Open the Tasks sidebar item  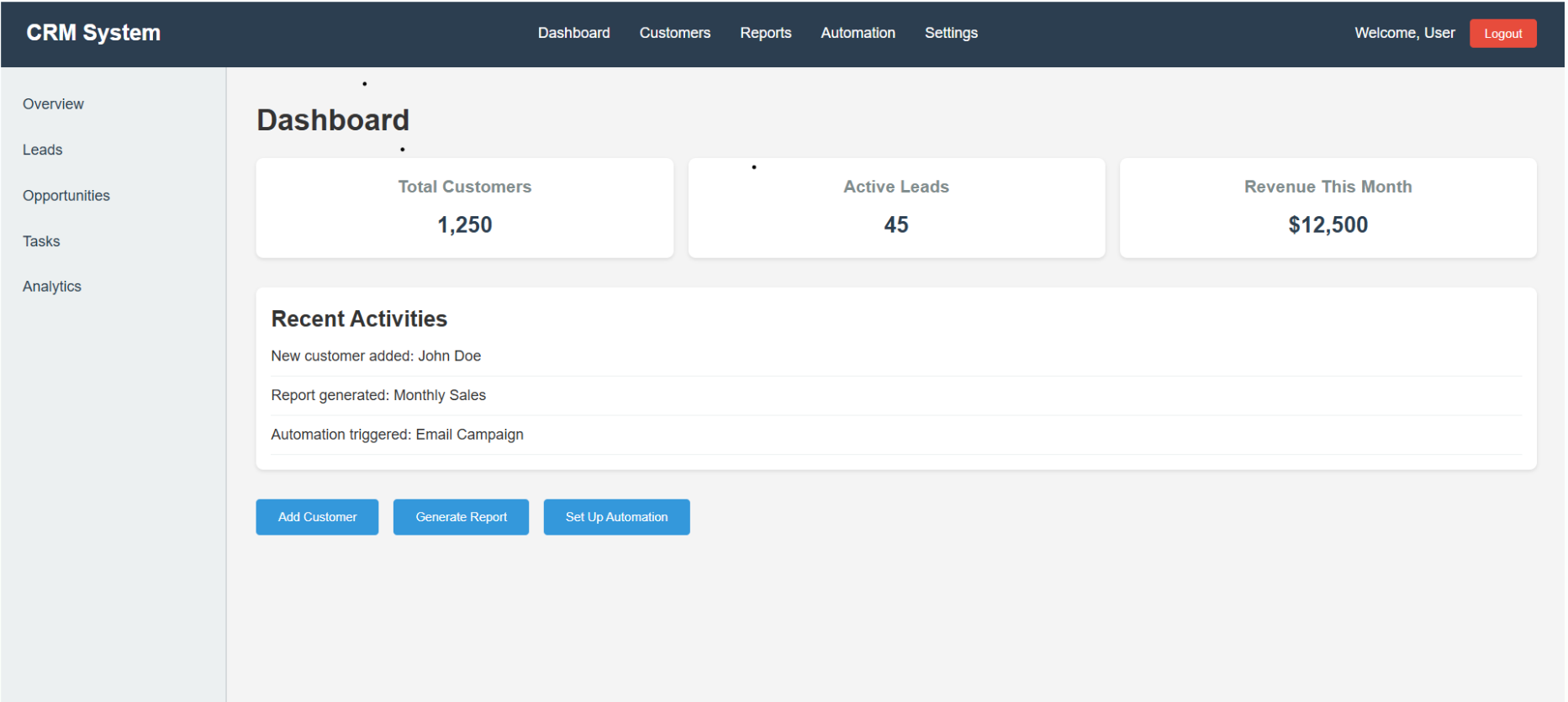(x=41, y=241)
